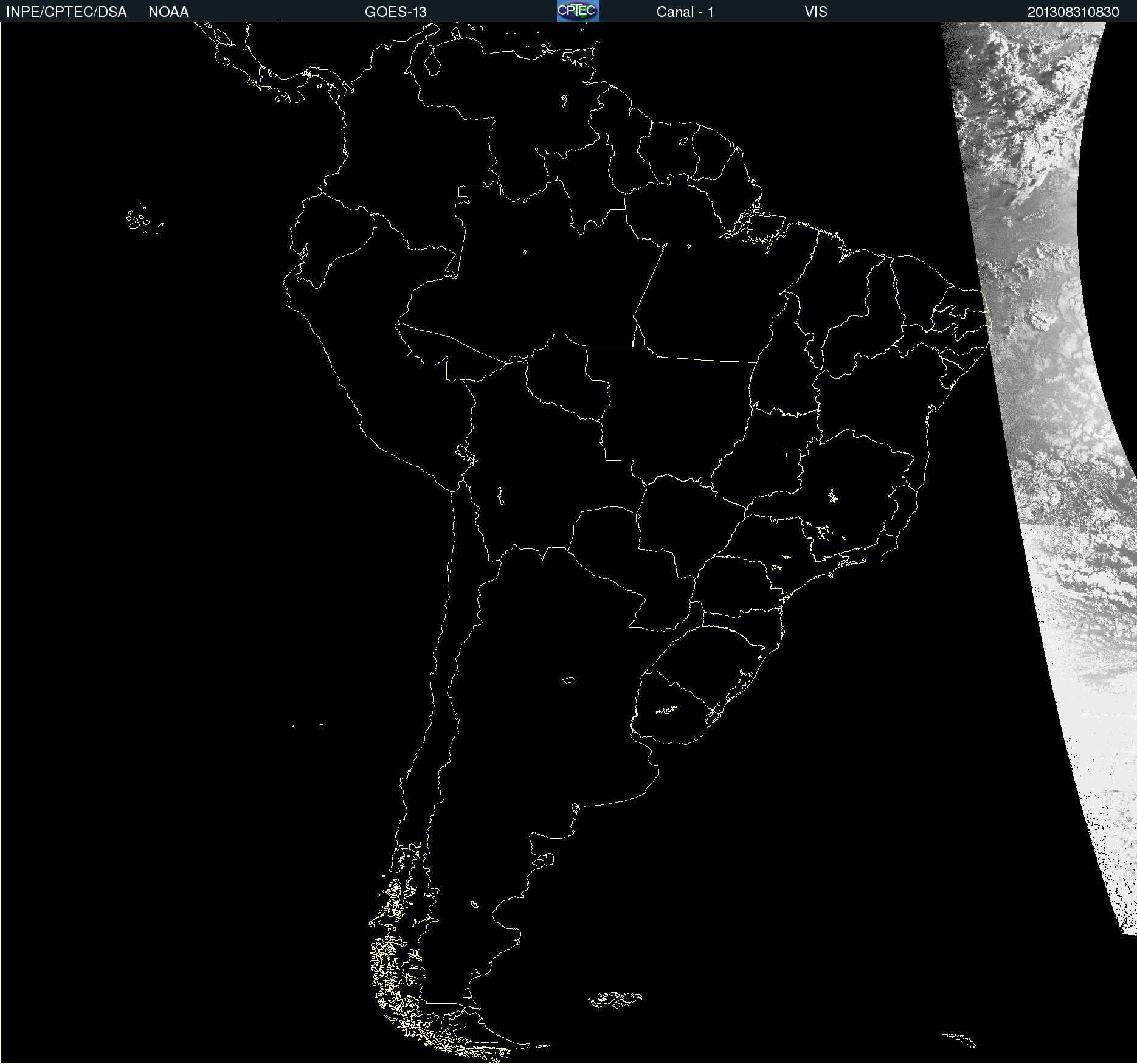The image size is (1137, 1064).
Task: Select the 'Canal - 1' label
Action: pos(685,12)
